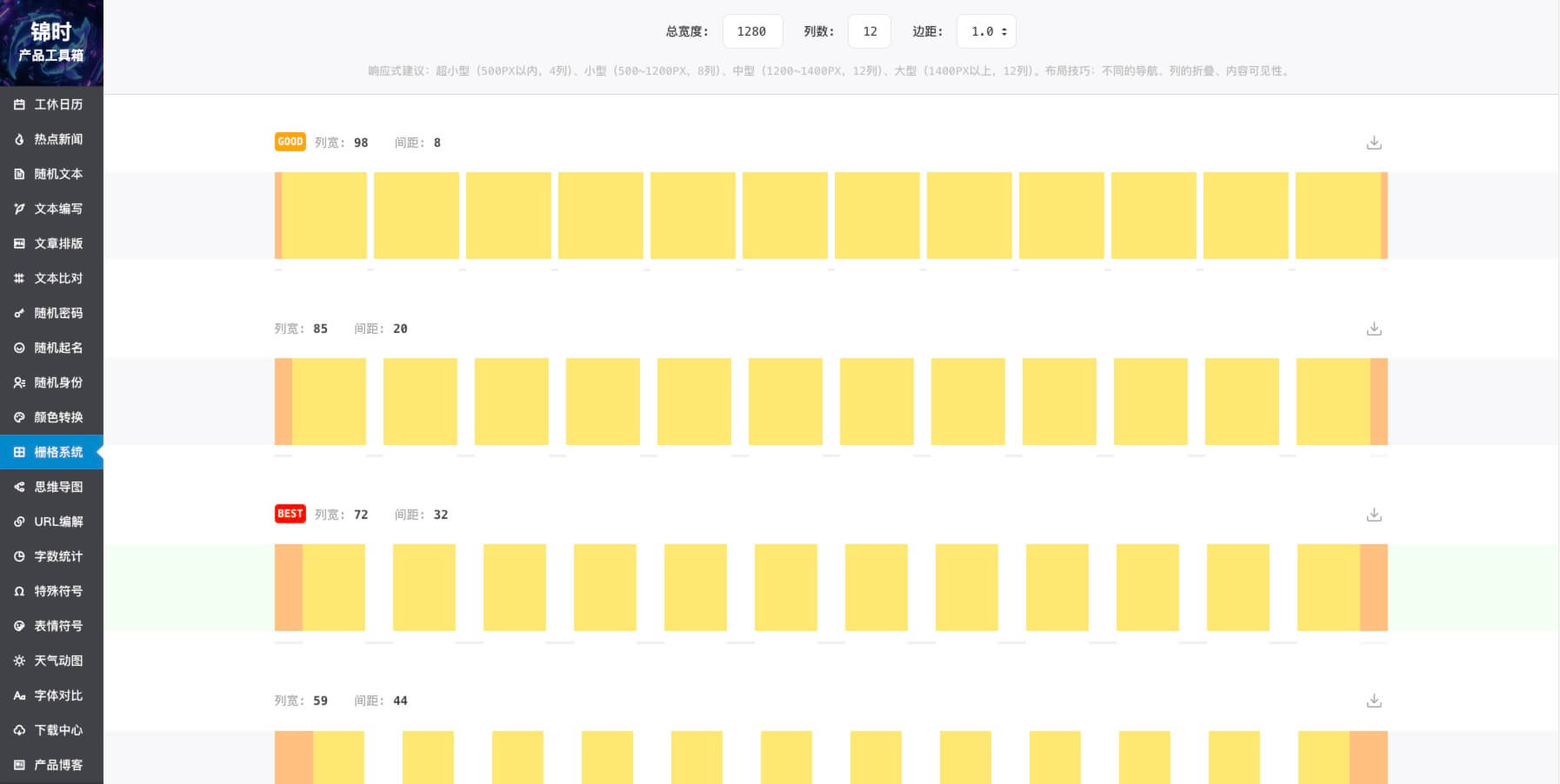The image size is (1560, 784).
Task: Go to 随机文本 in sidebar
Action: pos(51,174)
